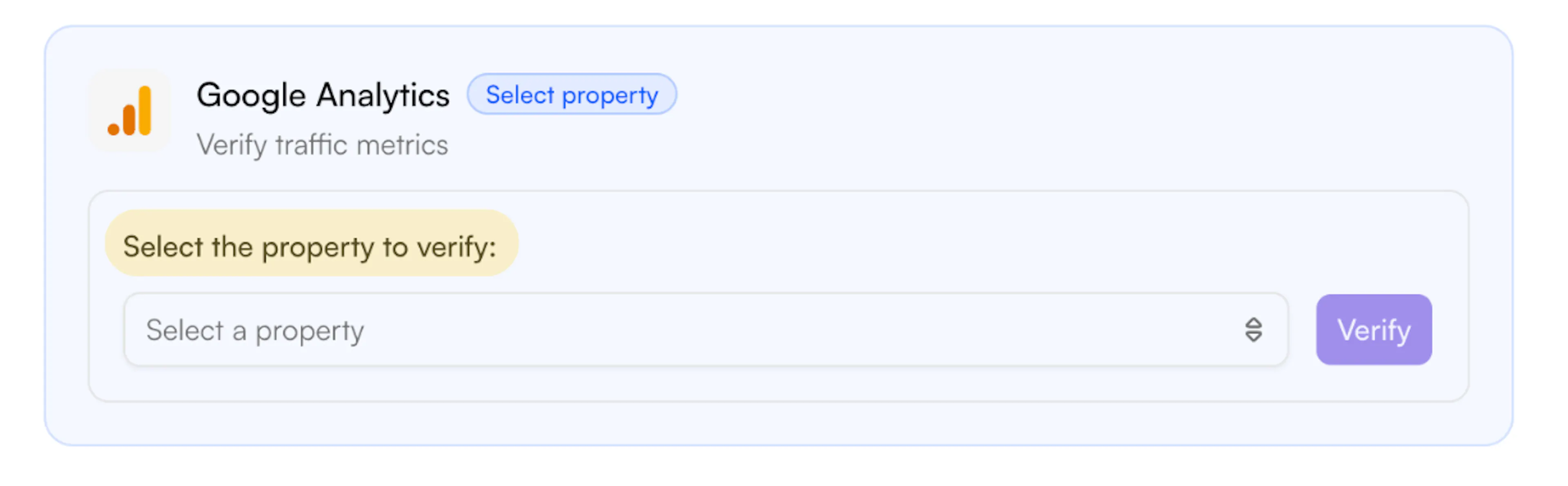Image resolution: width=1568 pixels, height=486 pixels.
Task: Click the up-down chevron in property selector
Action: pos(1253,330)
